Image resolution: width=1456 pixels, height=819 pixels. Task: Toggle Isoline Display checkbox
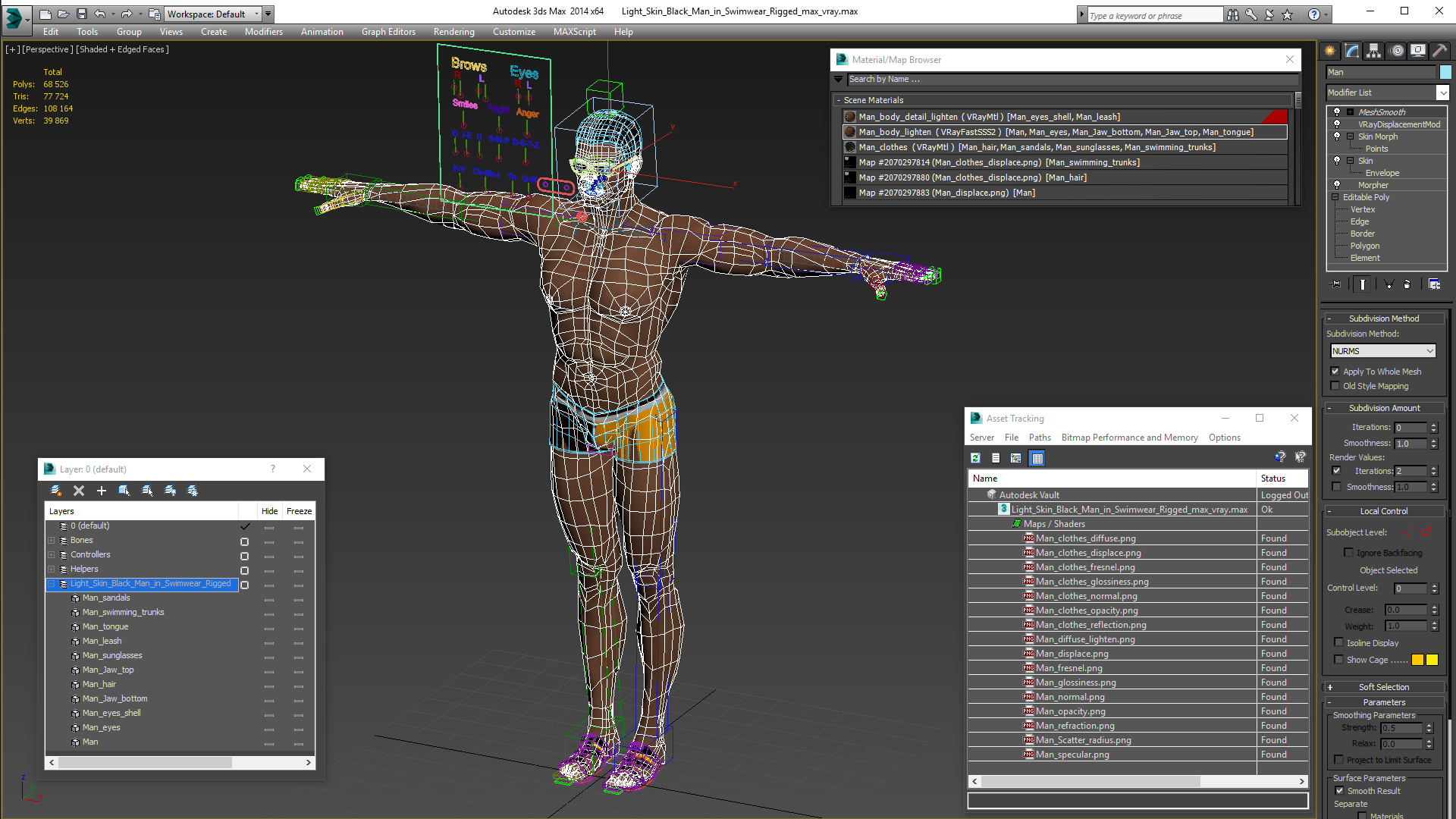[1339, 642]
